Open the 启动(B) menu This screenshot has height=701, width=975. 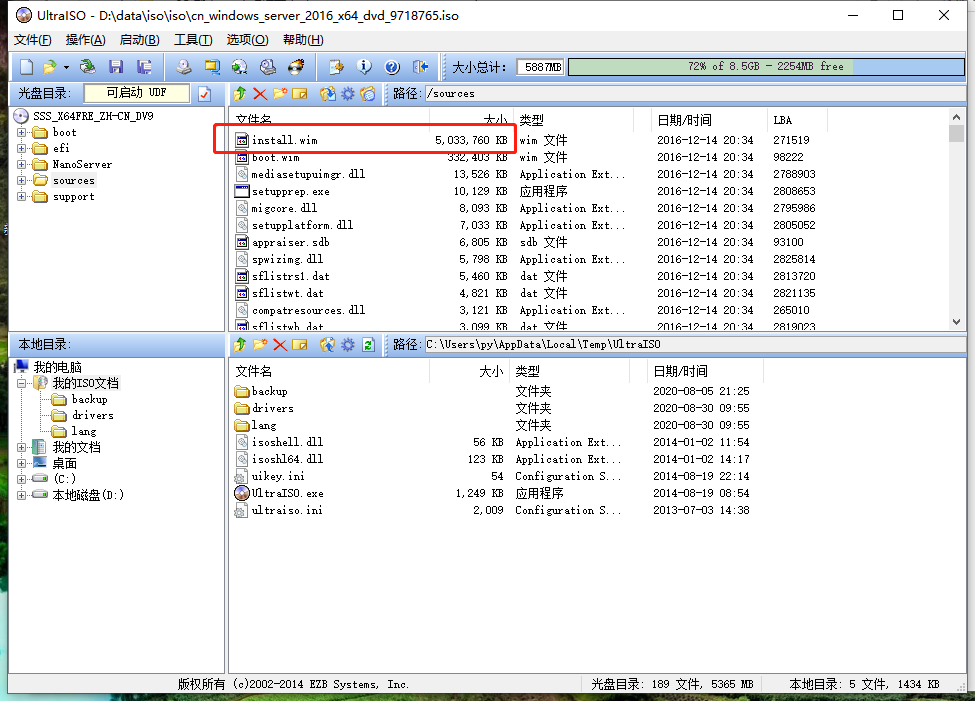click(139, 40)
